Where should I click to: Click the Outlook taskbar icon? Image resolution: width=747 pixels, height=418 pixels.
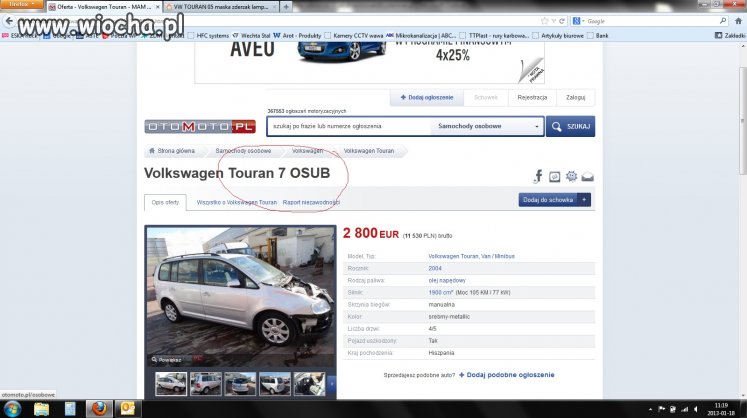[128, 409]
